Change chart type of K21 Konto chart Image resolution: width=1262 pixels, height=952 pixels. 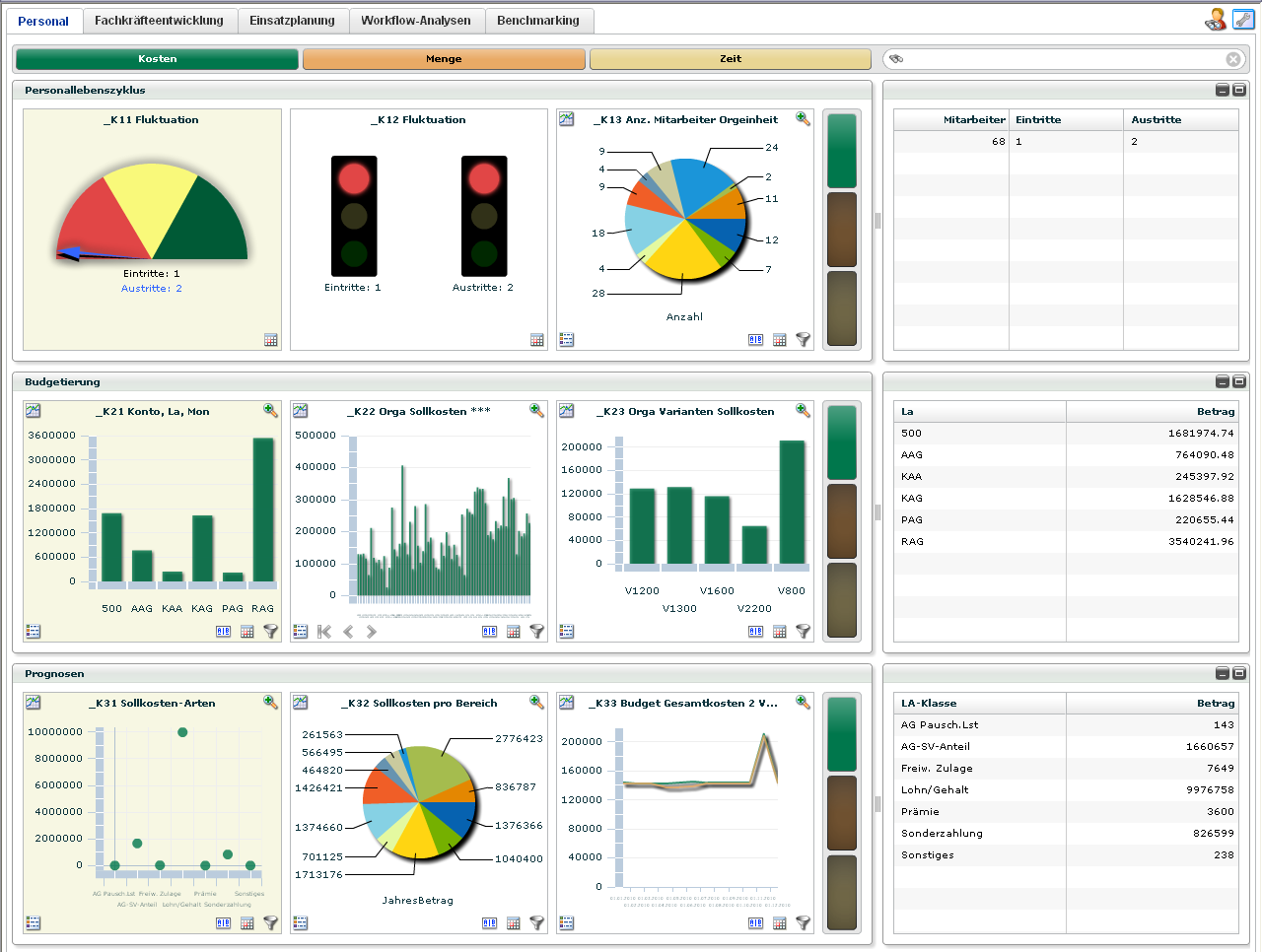[34, 411]
